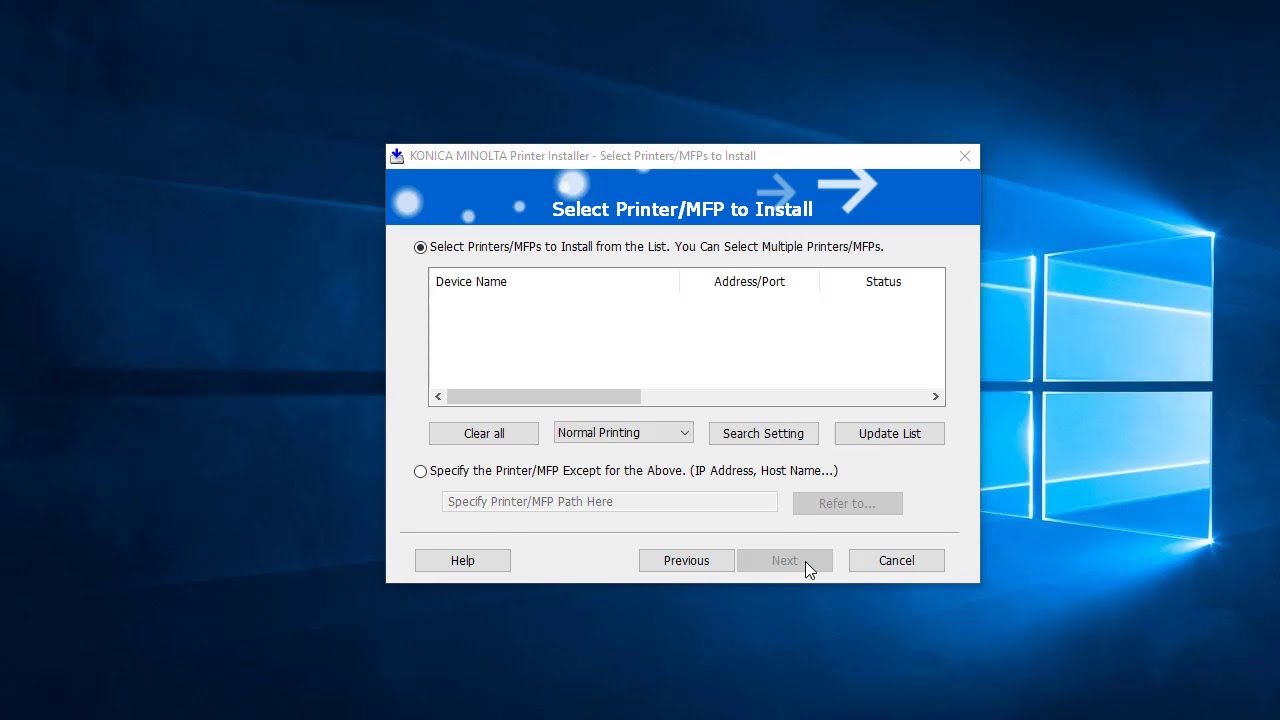This screenshot has width=1280, height=720.
Task: Cancel the printer installation
Action: 896,560
